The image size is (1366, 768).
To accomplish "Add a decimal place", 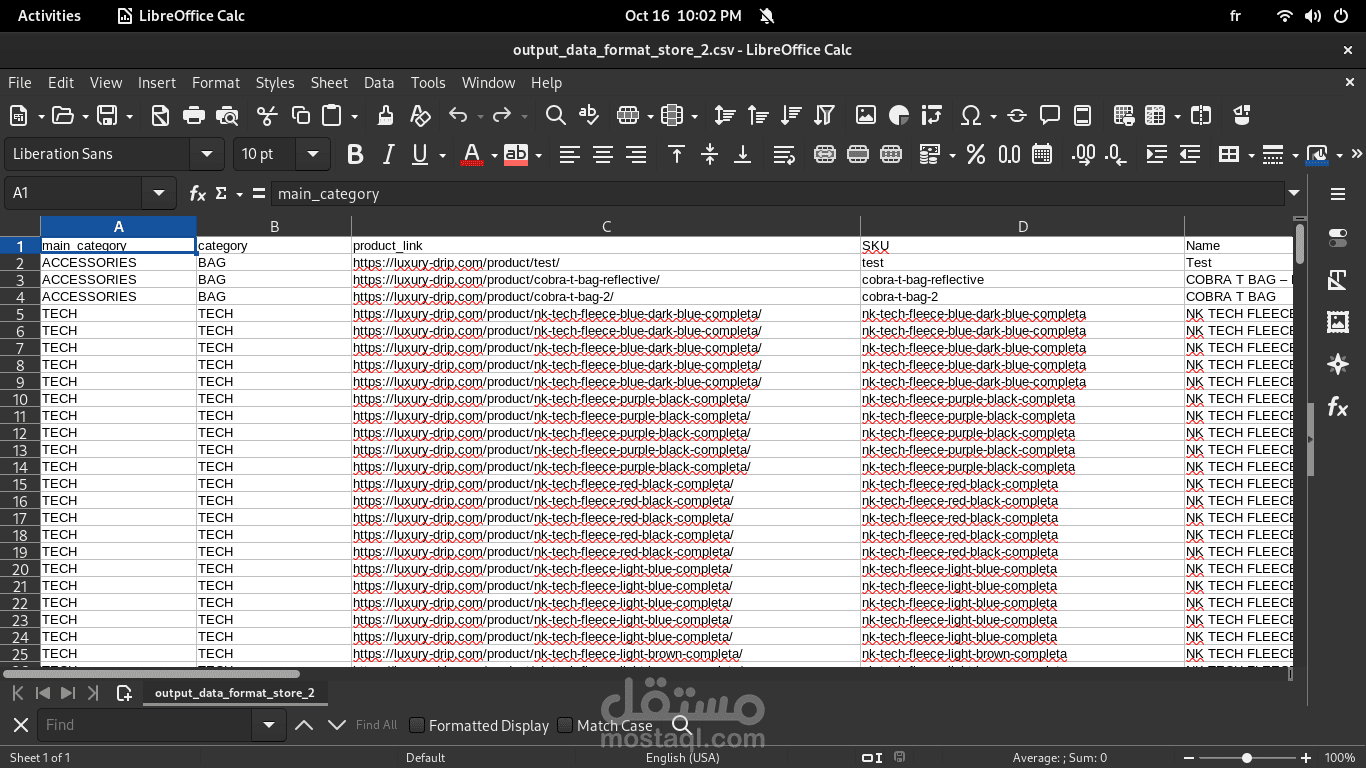I will tap(1083, 154).
